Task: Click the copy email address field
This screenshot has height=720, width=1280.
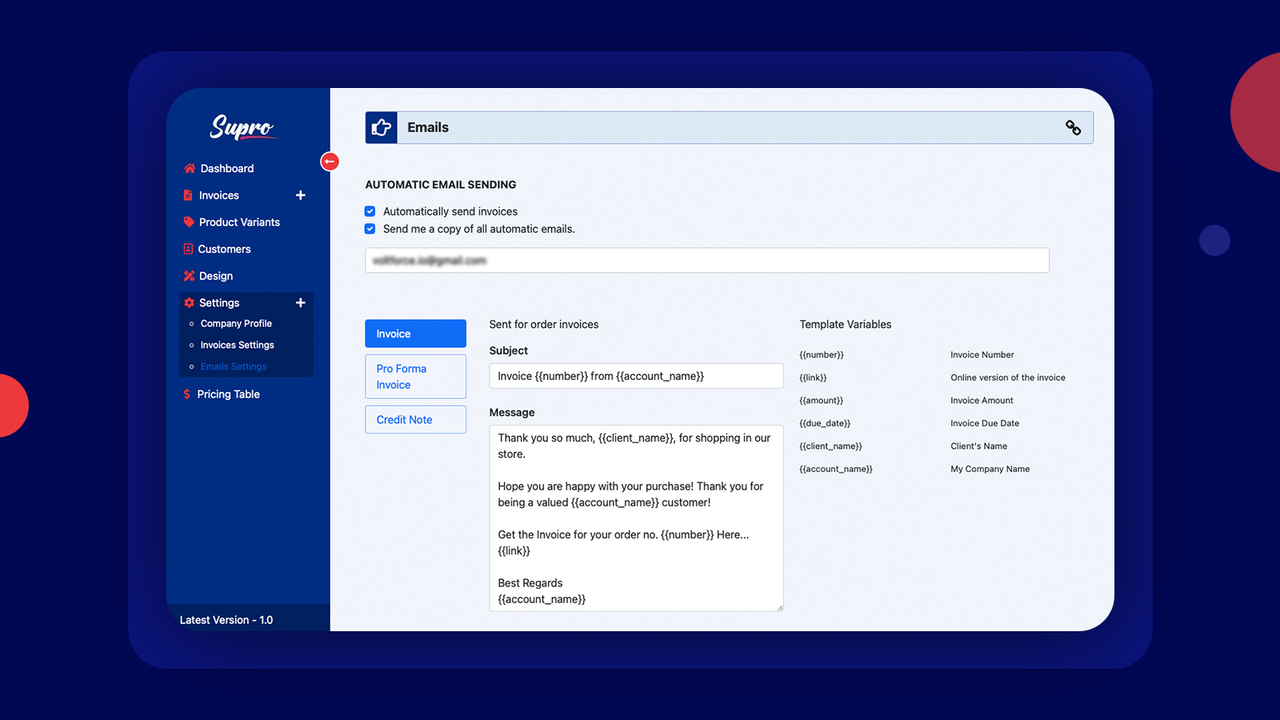Action: pos(707,260)
